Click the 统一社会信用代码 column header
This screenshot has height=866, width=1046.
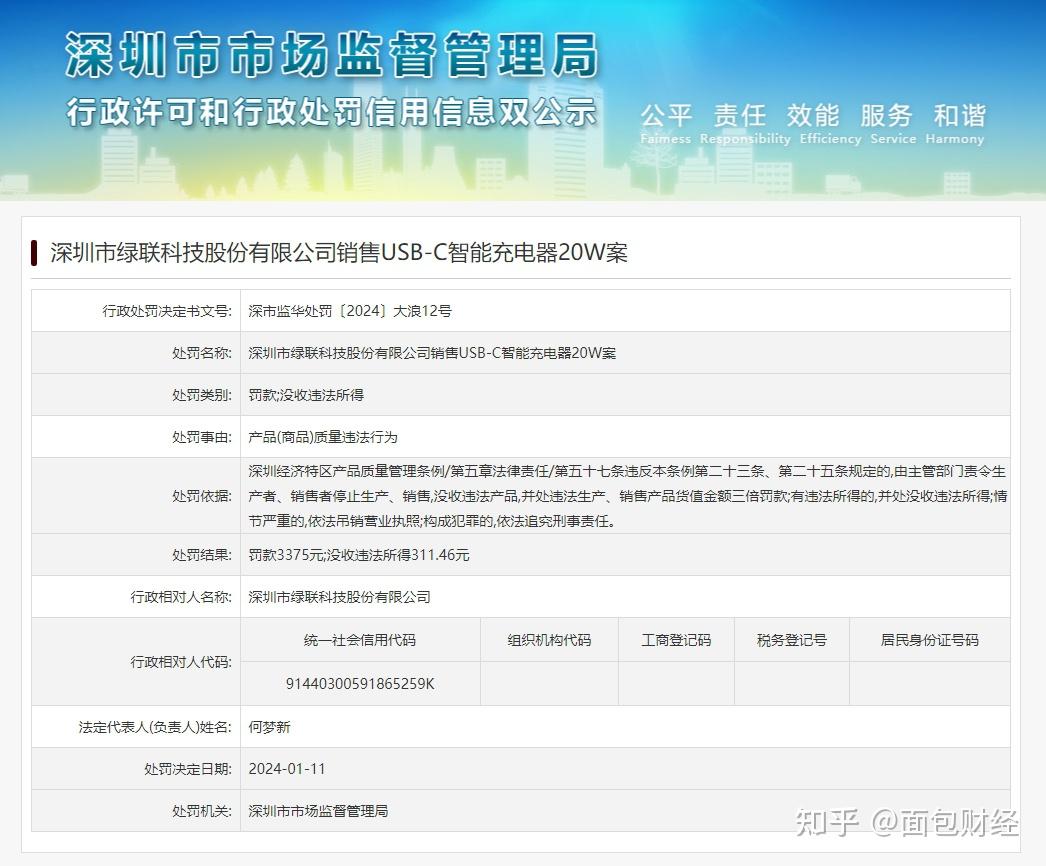click(360, 640)
